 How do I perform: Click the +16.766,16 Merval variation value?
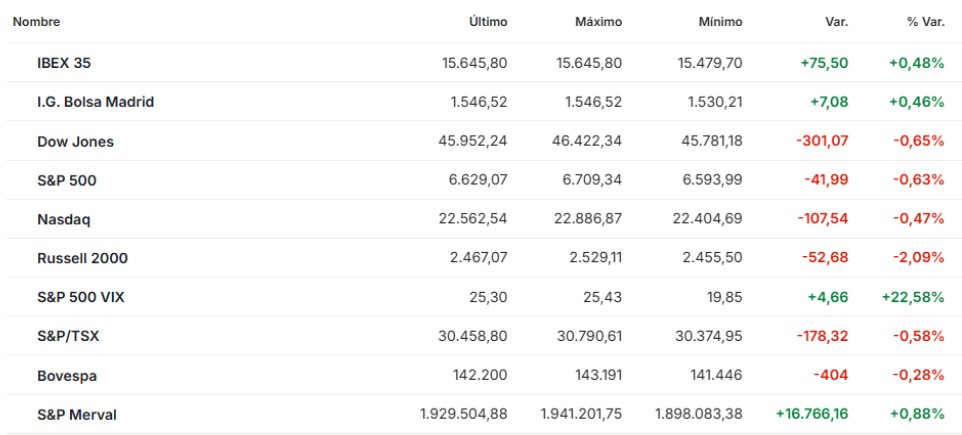tap(811, 414)
